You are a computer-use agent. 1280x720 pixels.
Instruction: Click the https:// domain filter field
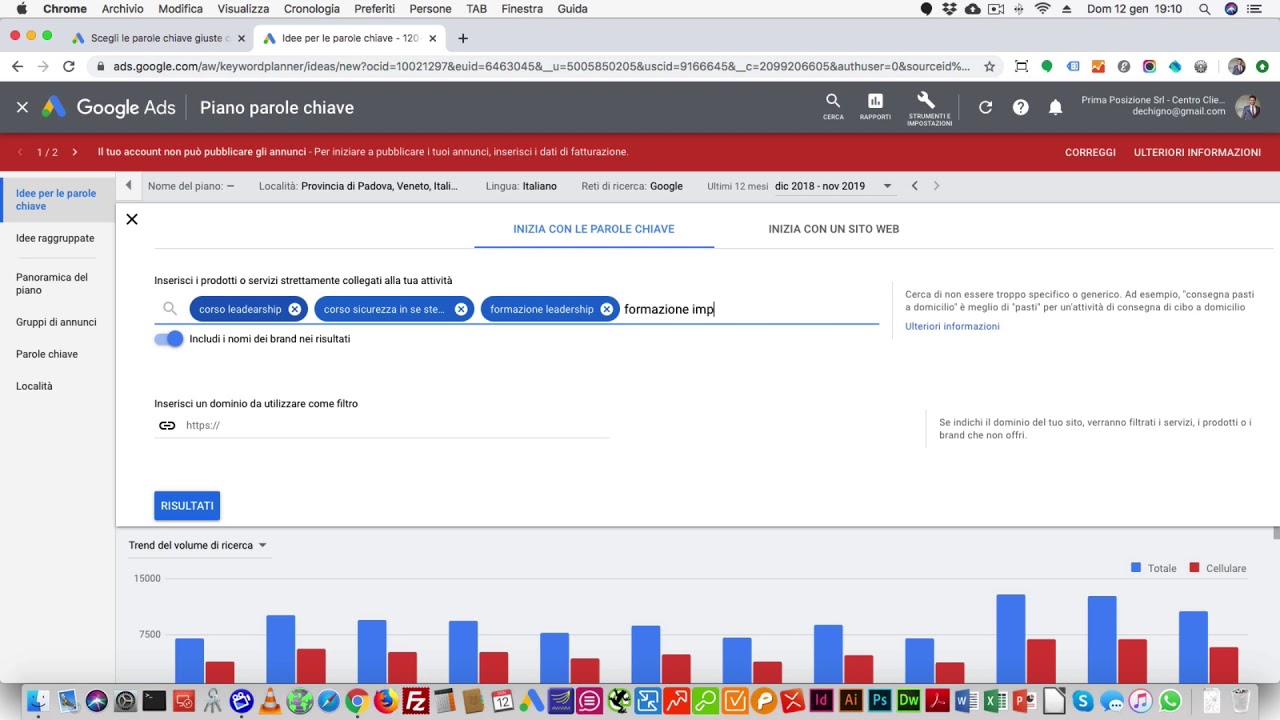click(x=390, y=425)
